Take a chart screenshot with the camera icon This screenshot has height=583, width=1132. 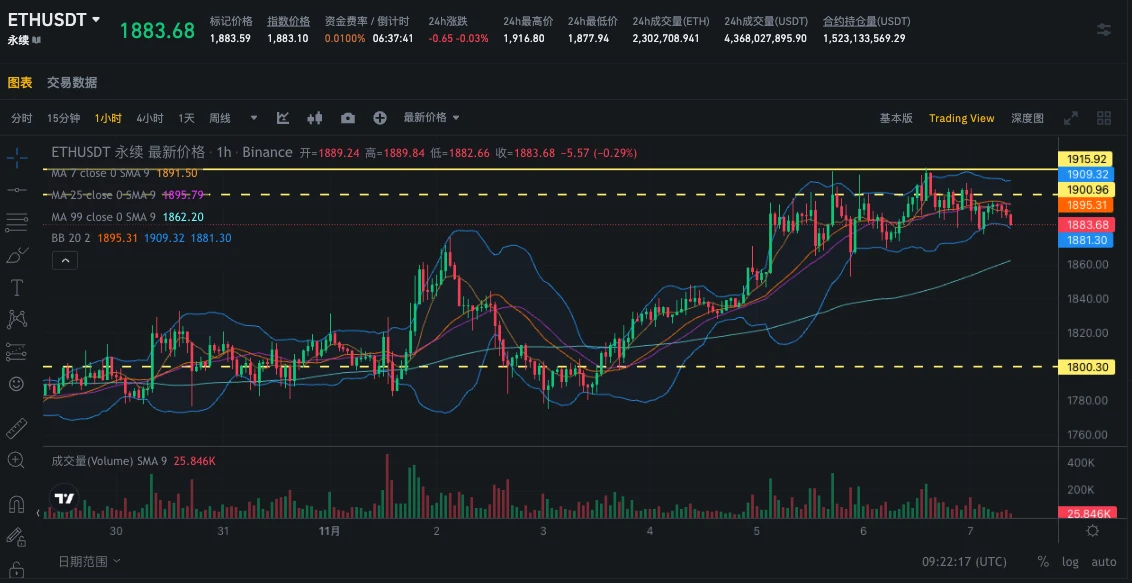348,117
